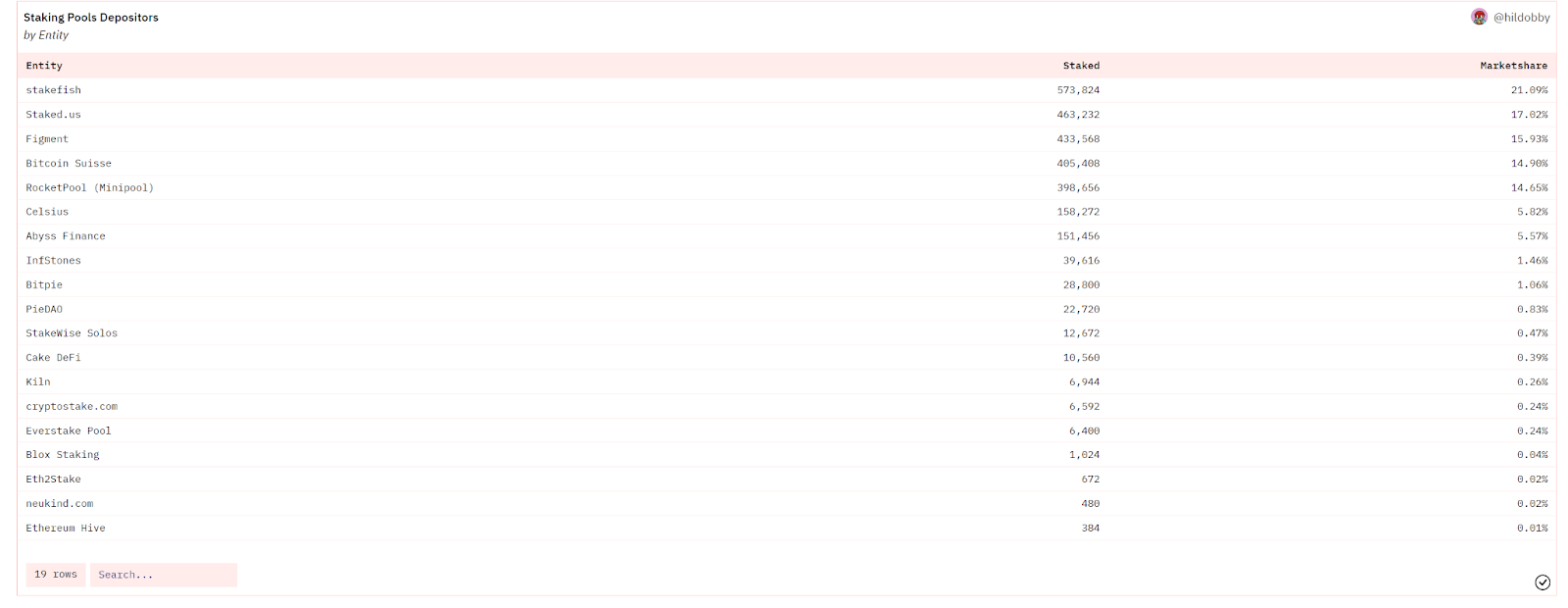Select the cryptostake.com entity cell
The image size is (1568, 608).
[x=72, y=407]
